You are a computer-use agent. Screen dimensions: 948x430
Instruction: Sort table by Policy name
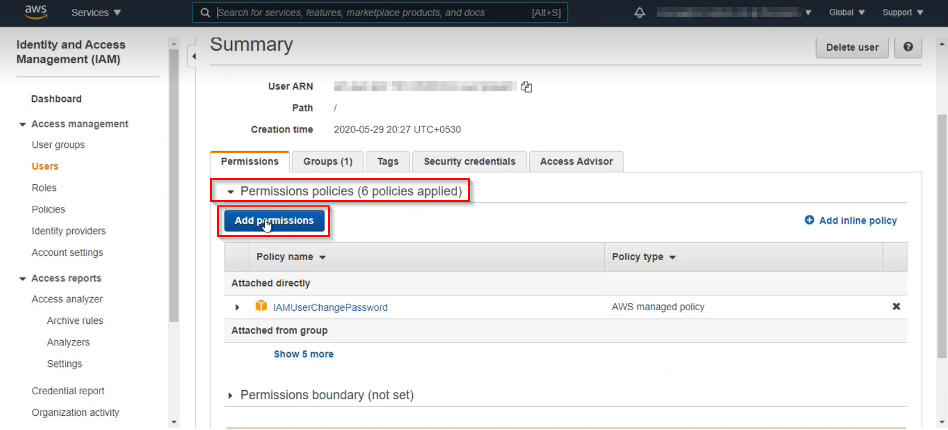291,257
